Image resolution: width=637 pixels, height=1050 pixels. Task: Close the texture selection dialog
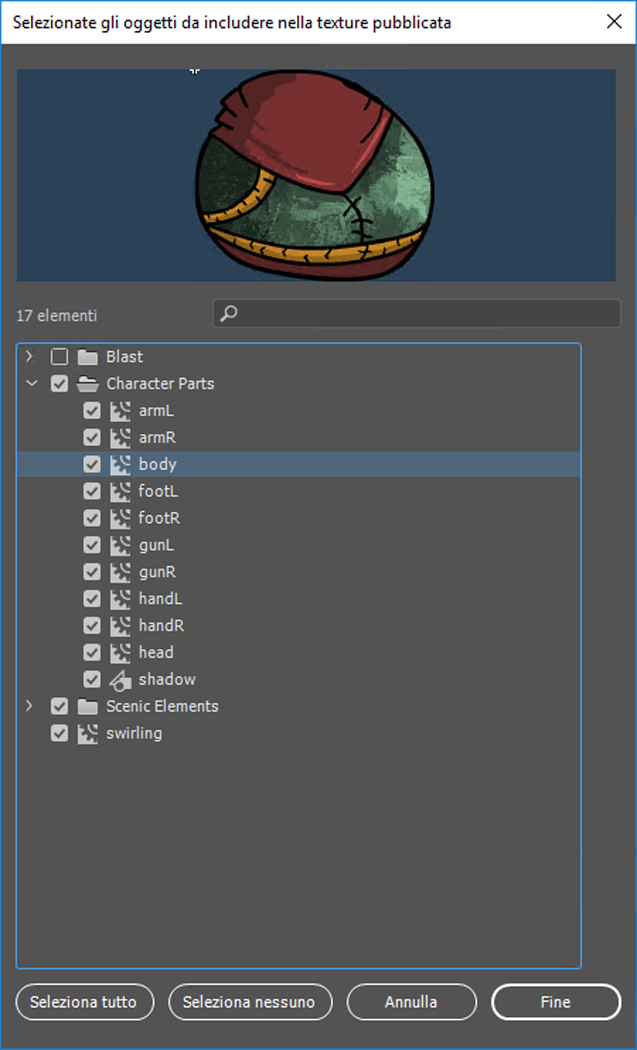614,22
